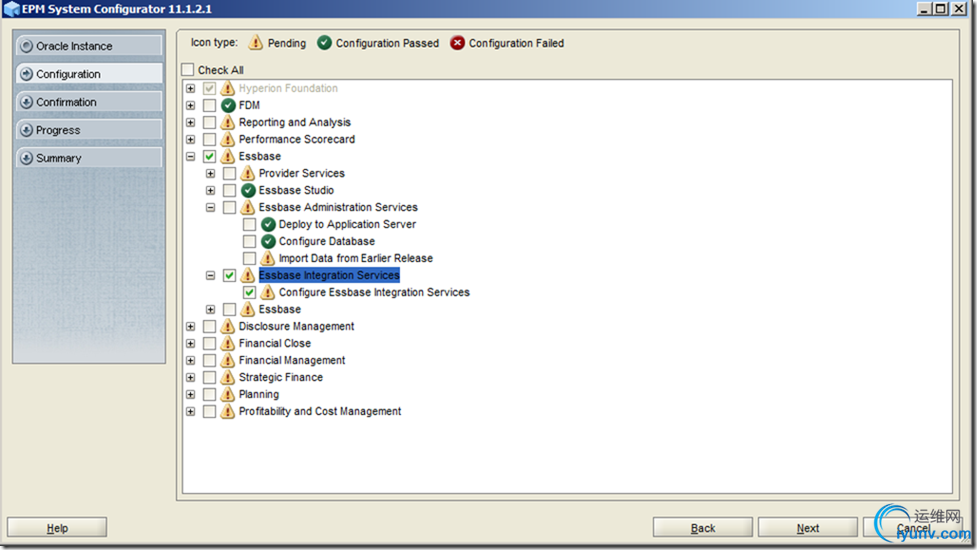Image resolution: width=977 pixels, height=550 pixels.
Task: Open the Progress step
Action: click(x=89, y=130)
